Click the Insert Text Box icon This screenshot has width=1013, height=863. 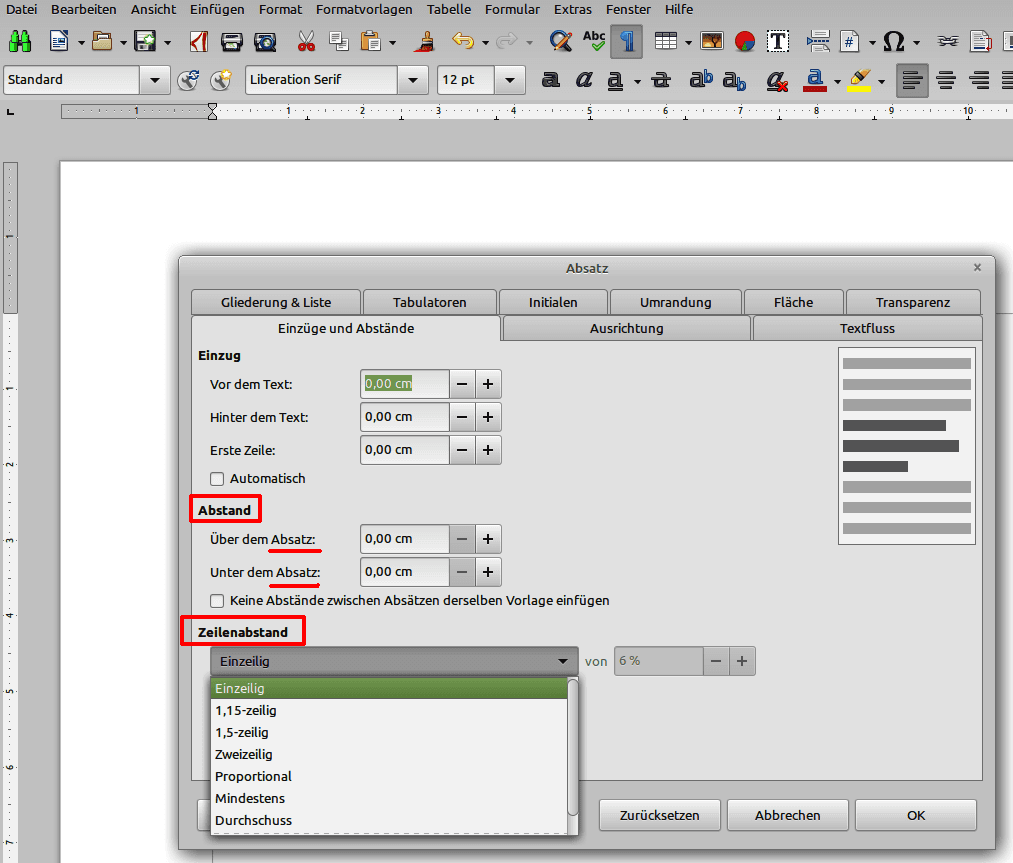coord(778,42)
